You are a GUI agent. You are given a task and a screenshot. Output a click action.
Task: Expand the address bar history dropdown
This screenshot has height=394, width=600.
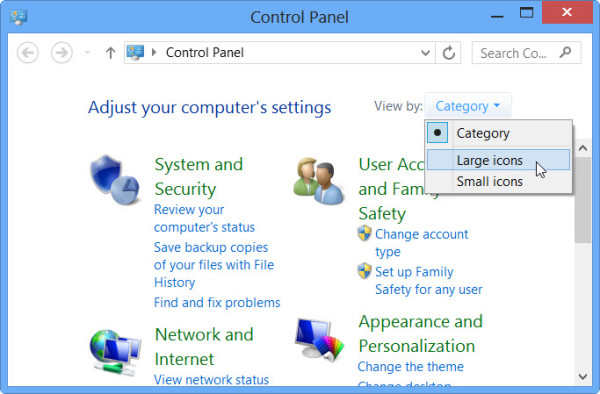pyautogui.click(x=425, y=53)
